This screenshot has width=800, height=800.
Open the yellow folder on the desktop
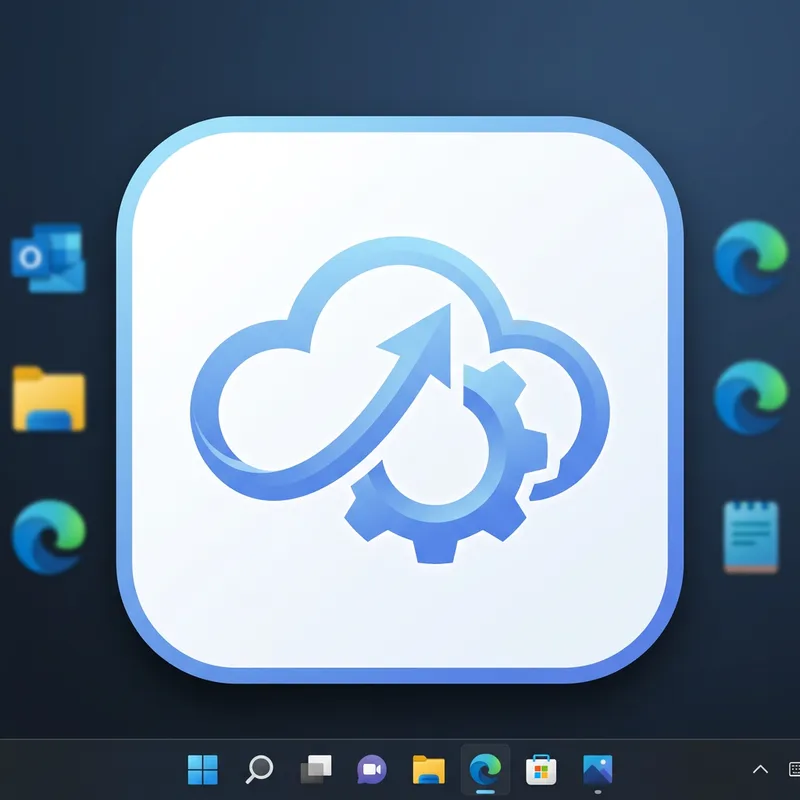point(48,398)
